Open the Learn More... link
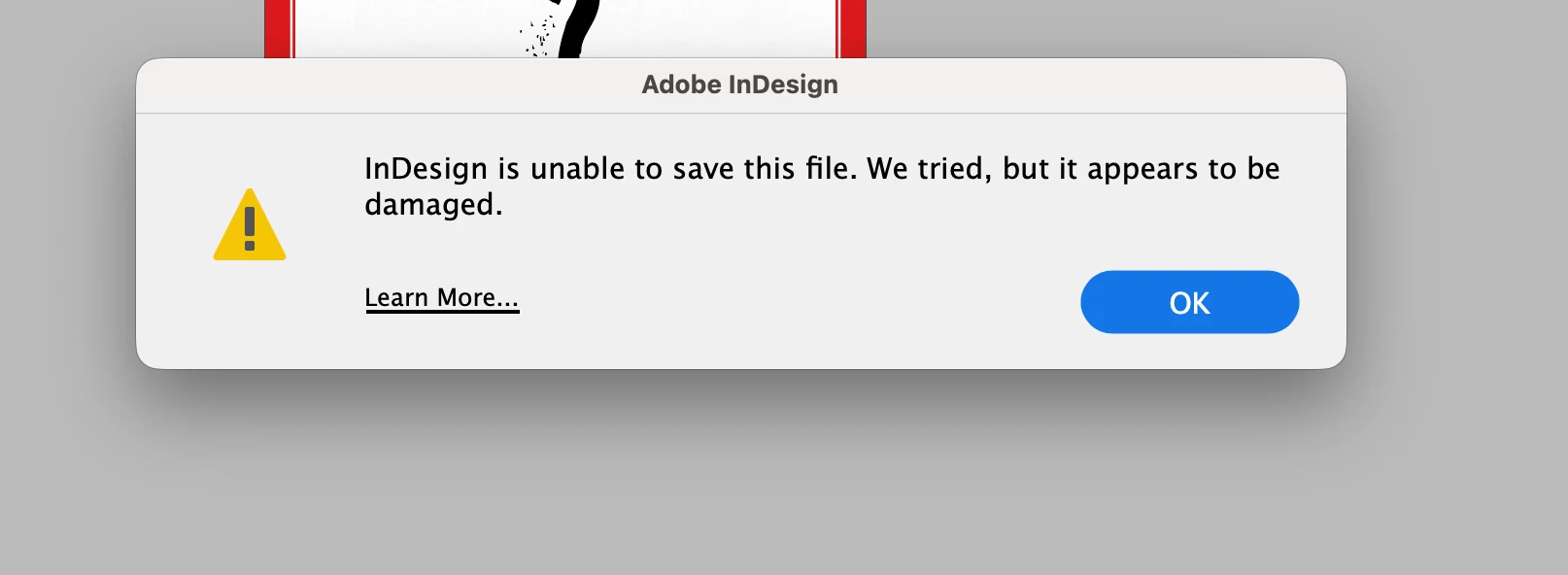The image size is (1568, 575). [442, 298]
